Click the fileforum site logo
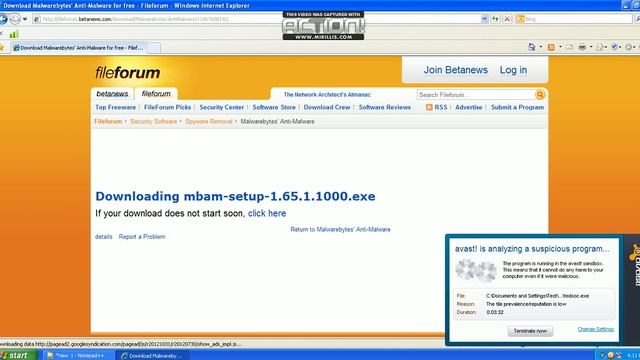 click(x=127, y=73)
